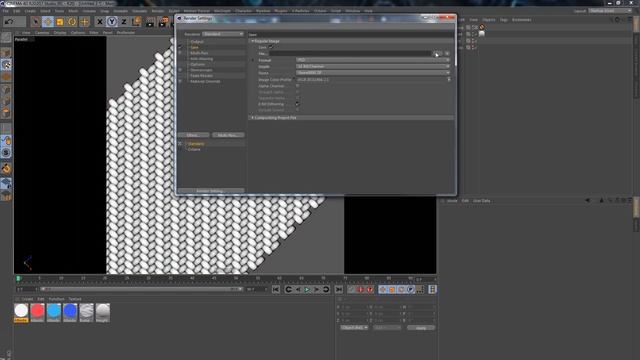This screenshot has width=640, height=360.
Task: Activate the Move tool in toolbar
Action: (48, 21)
